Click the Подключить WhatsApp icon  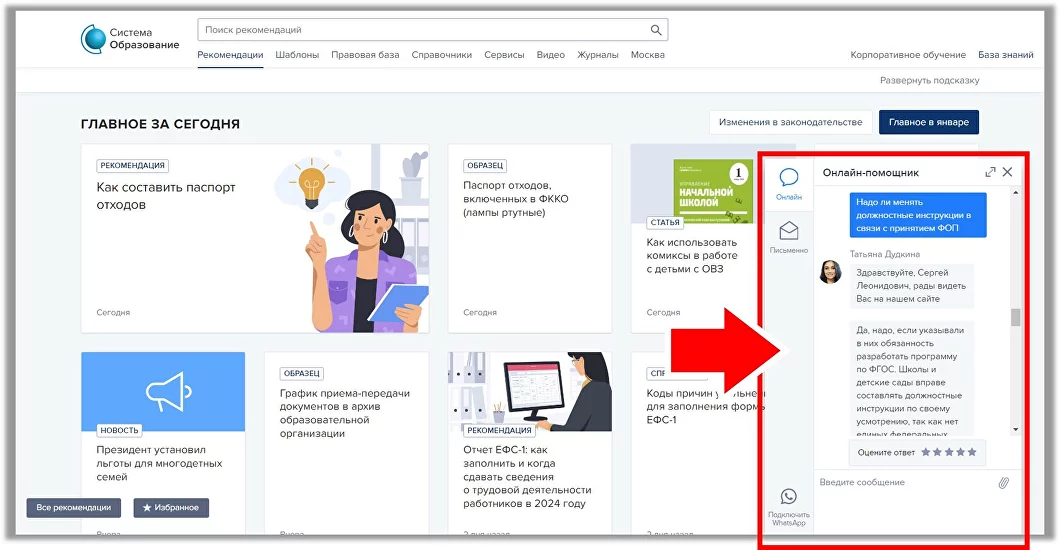coord(789,497)
